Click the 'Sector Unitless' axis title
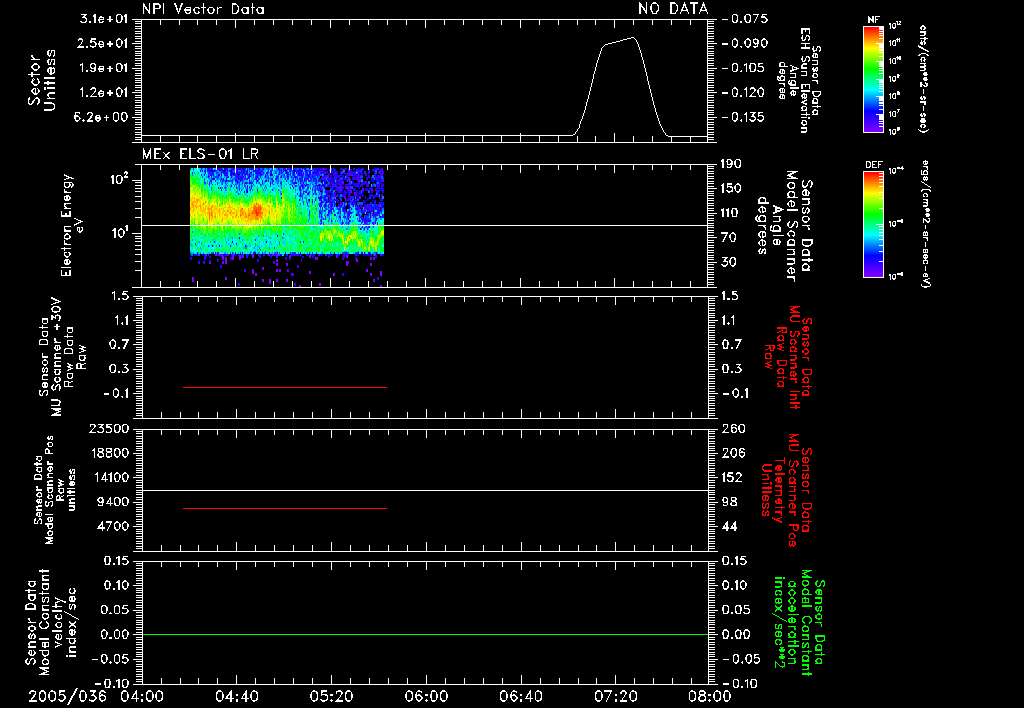Screen dimensions: 1024x708 42,80
